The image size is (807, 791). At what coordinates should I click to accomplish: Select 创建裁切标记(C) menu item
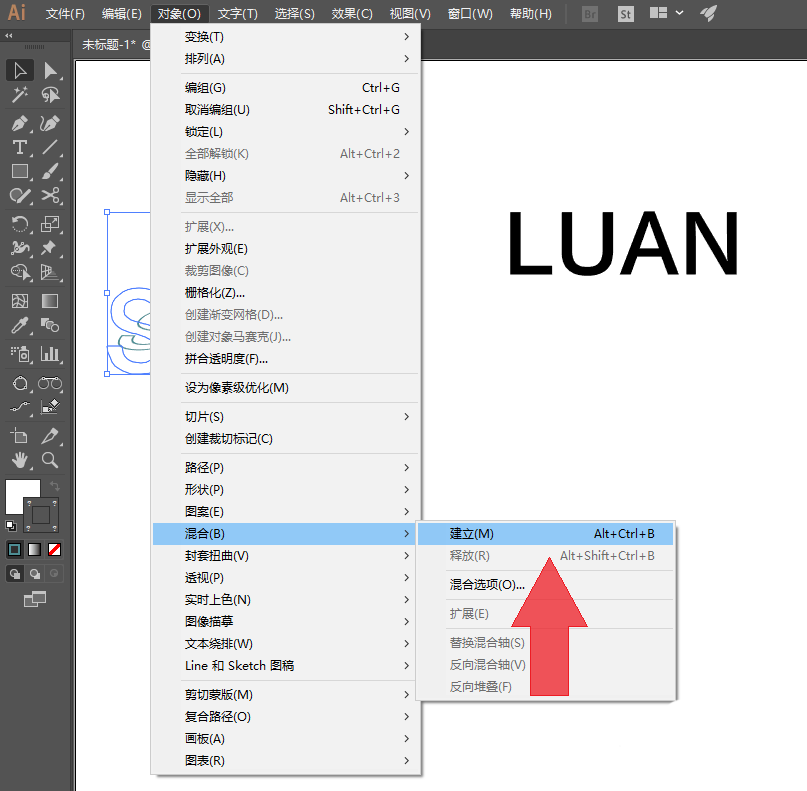point(287,438)
